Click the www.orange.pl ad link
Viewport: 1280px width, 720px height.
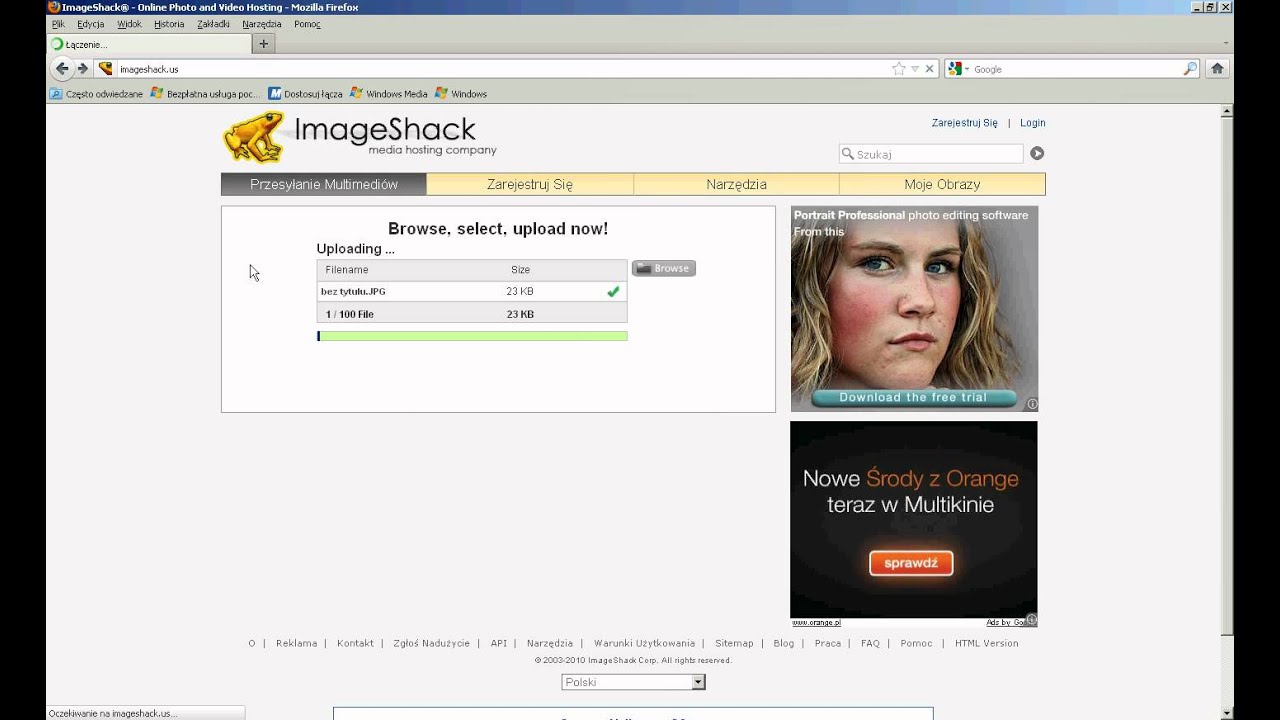[816, 622]
